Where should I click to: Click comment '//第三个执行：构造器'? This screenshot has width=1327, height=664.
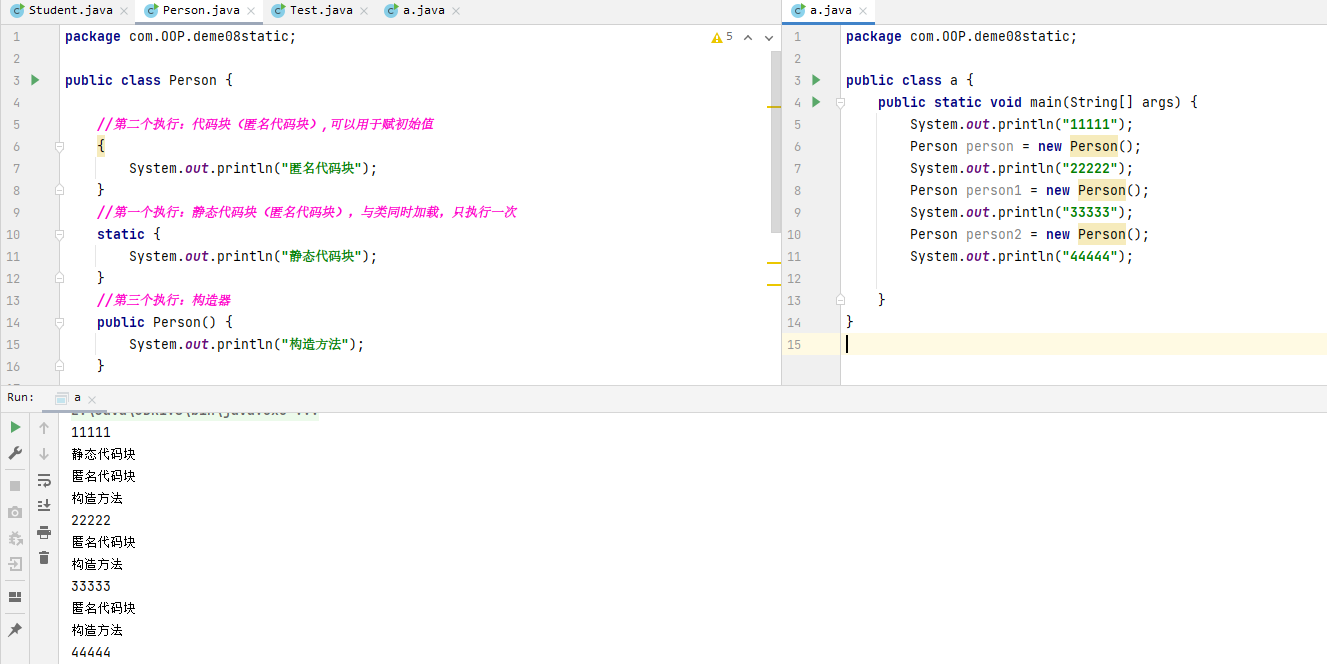click(x=164, y=300)
